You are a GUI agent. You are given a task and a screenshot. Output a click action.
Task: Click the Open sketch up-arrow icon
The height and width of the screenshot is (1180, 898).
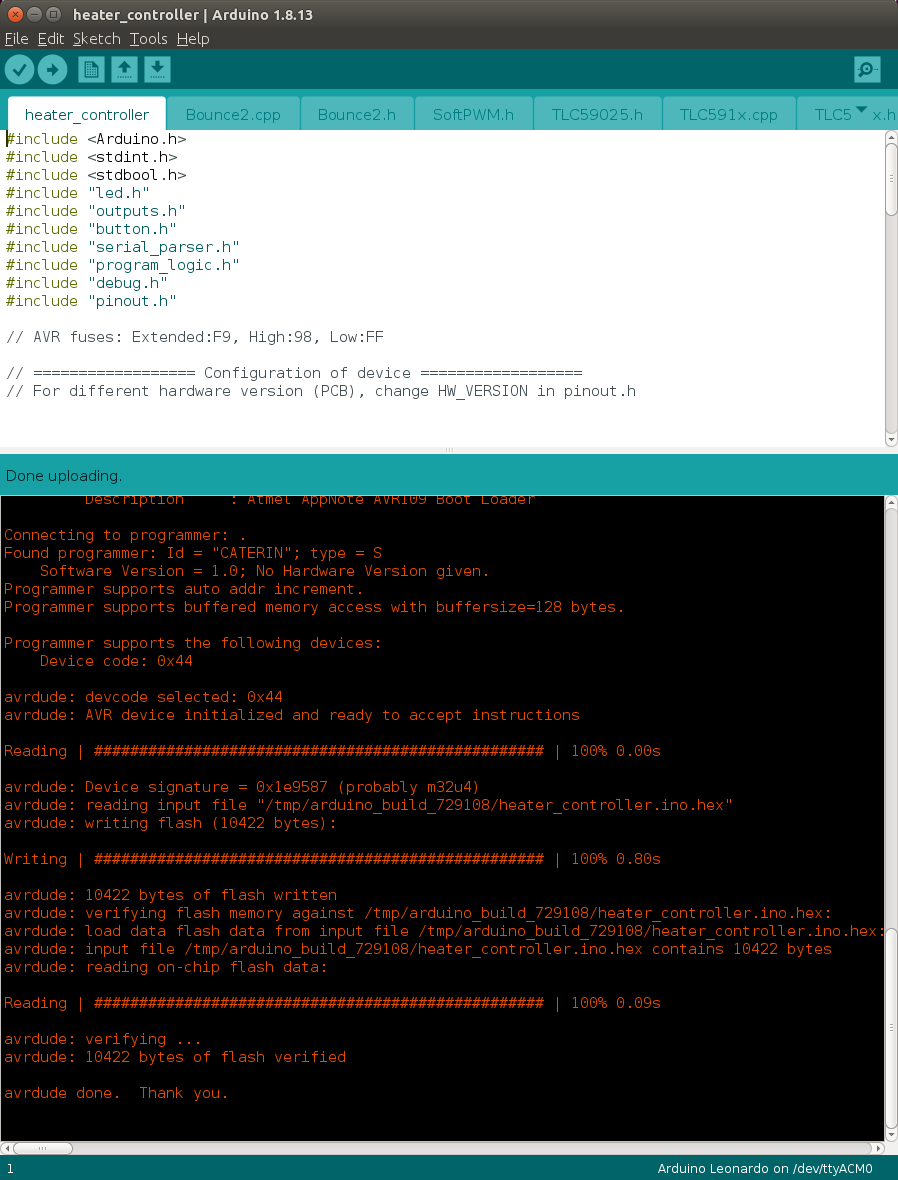[x=124, y=69]
